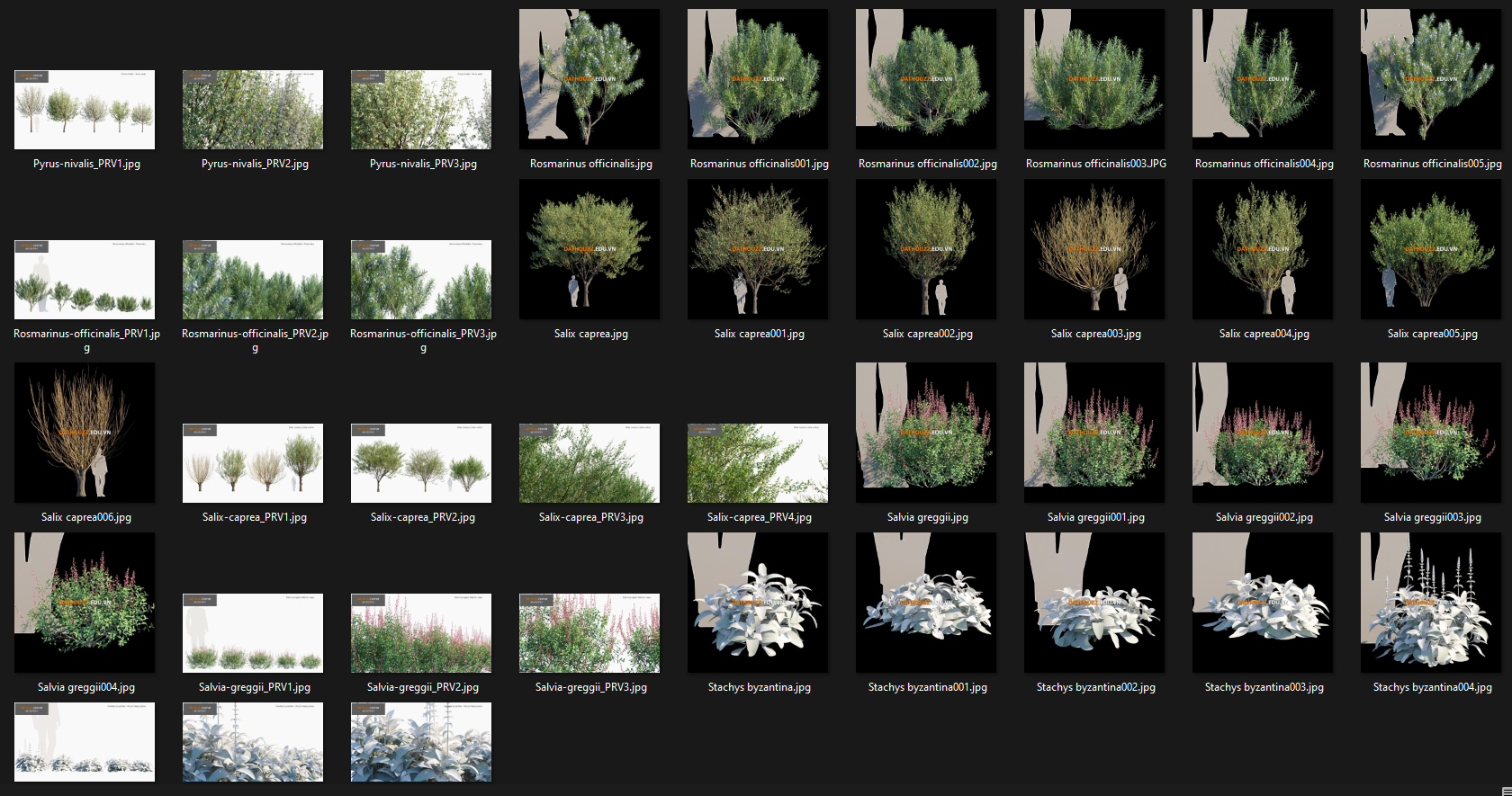Select the Pyrus-nivalis_PRV3.jpg file name label
1512x796 pixels.
coord(423,164)
